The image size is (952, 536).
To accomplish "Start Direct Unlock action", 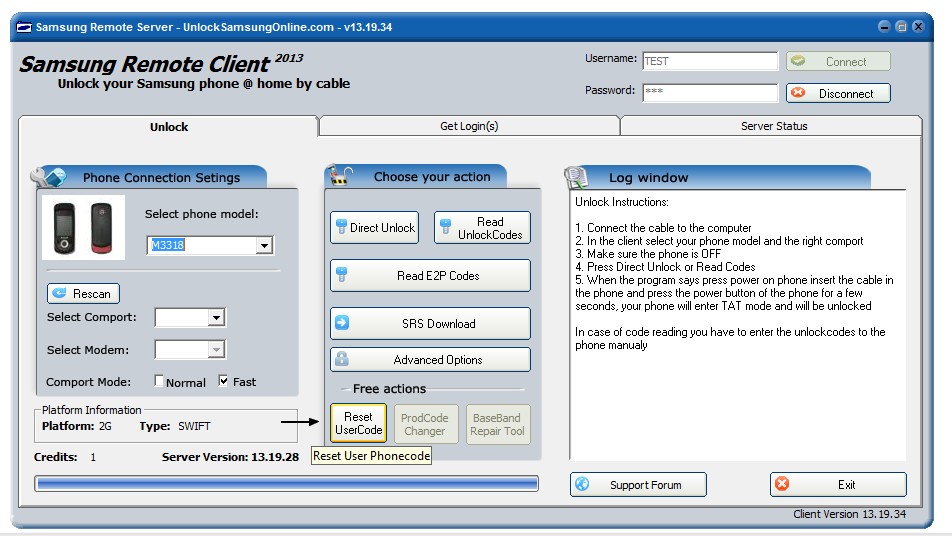I will (x=375, y=228).
